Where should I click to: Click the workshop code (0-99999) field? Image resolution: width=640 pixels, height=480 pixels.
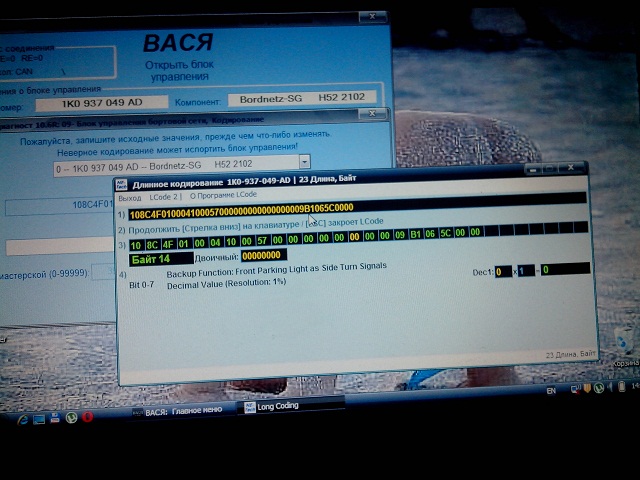point(103,271)
